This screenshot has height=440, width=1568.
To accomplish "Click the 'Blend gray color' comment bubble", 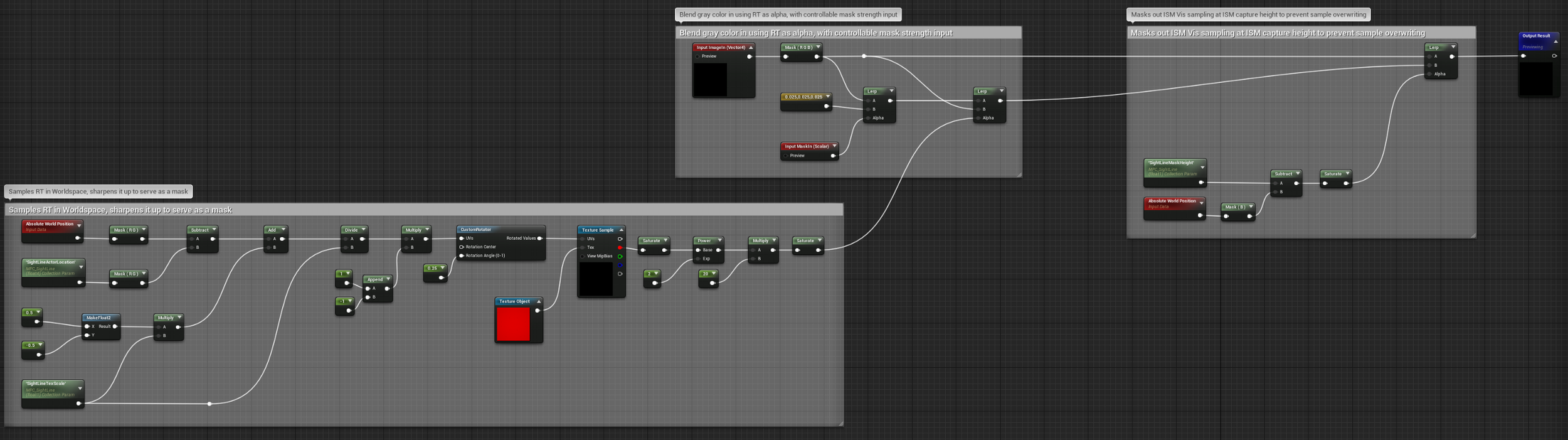I will pyautogui.click(x=788, y=14).
